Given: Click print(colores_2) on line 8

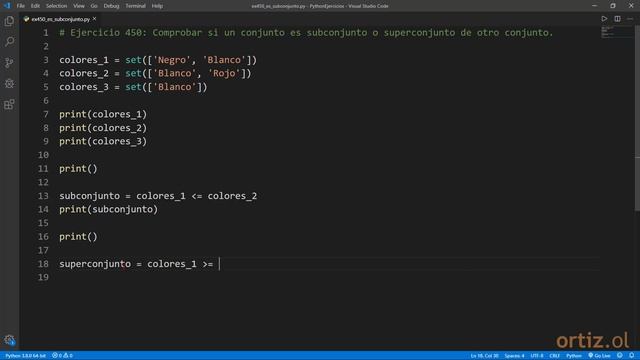Looking at the screenshot, I should coord(103,128).
